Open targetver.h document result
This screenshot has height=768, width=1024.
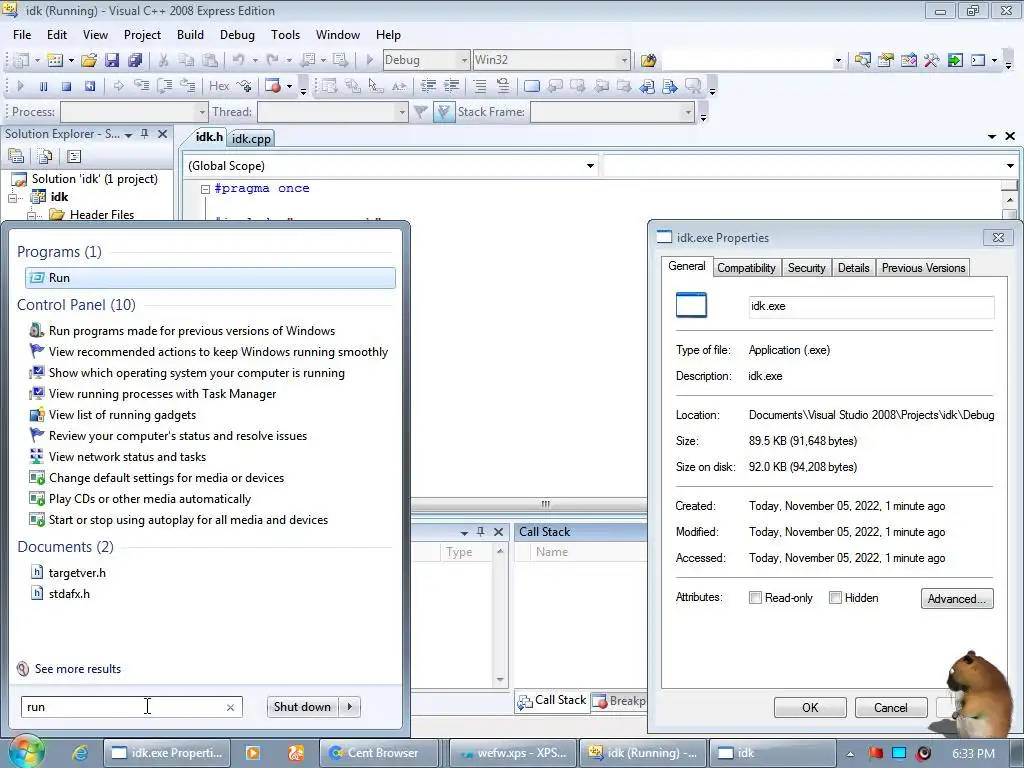coord(76,573)
